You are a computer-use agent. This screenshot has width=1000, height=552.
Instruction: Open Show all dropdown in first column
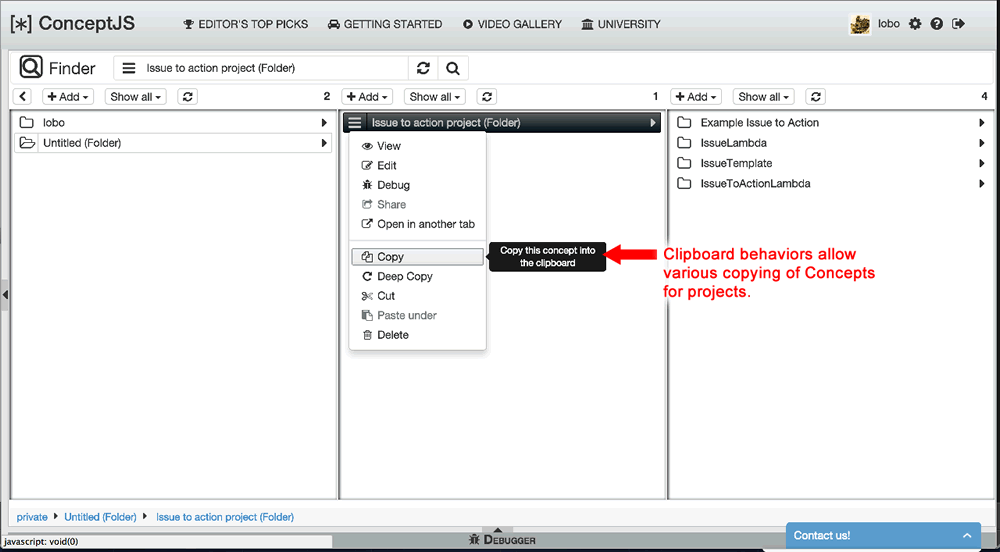pos(135,97)
